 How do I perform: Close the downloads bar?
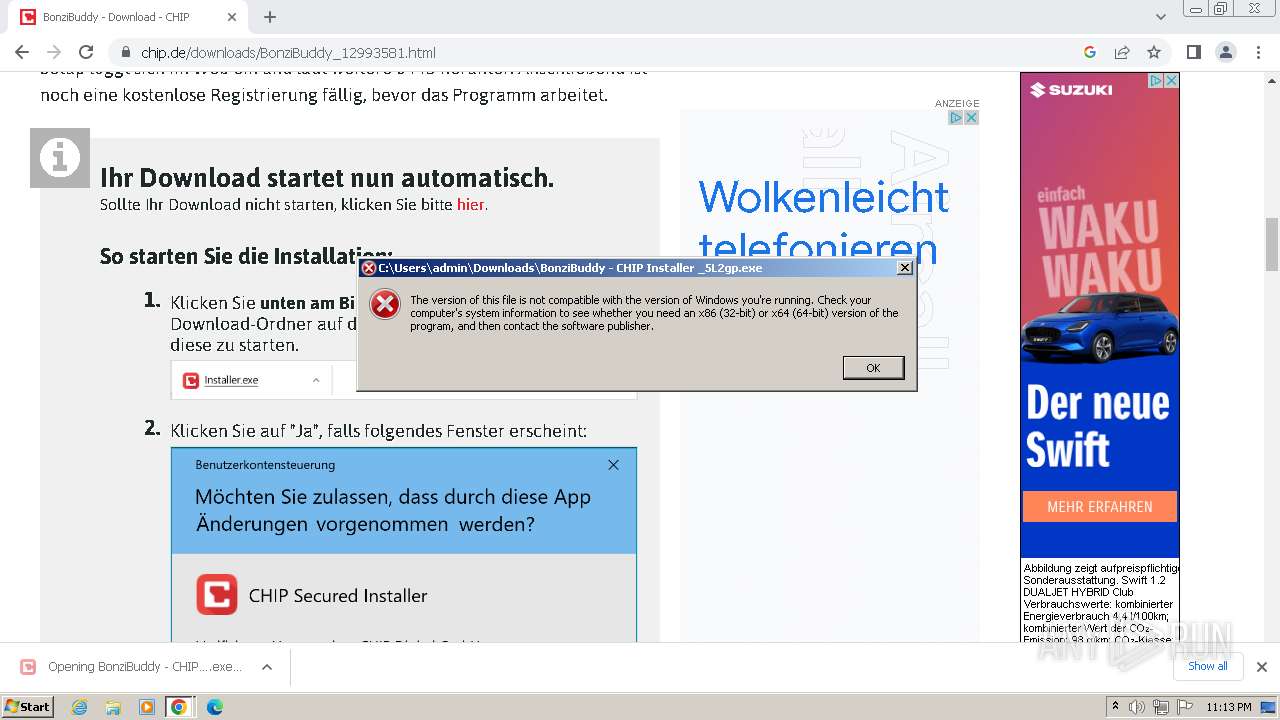click(x=1262, y=667)
